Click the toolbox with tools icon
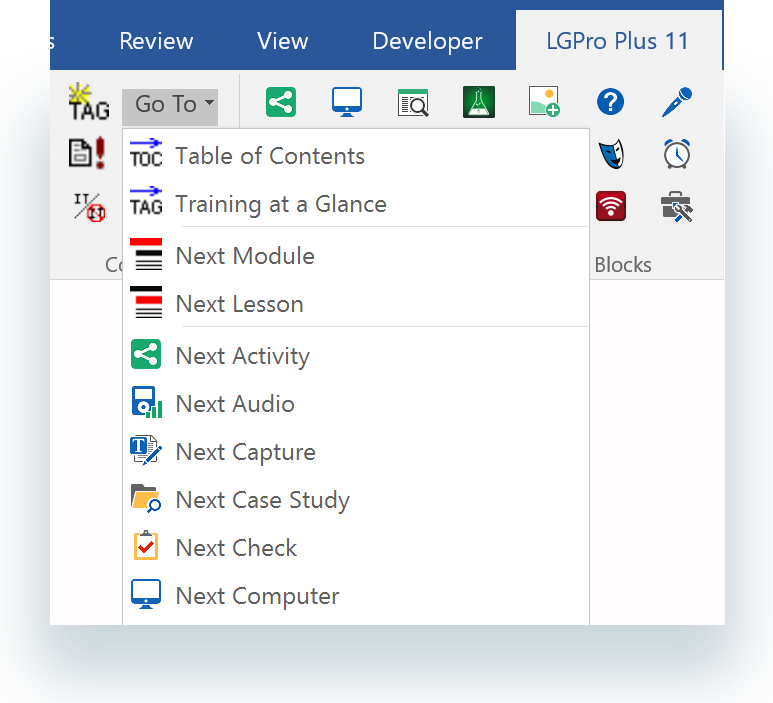The width and height of the screenshot is (773, 703). (x=677, y=206)
